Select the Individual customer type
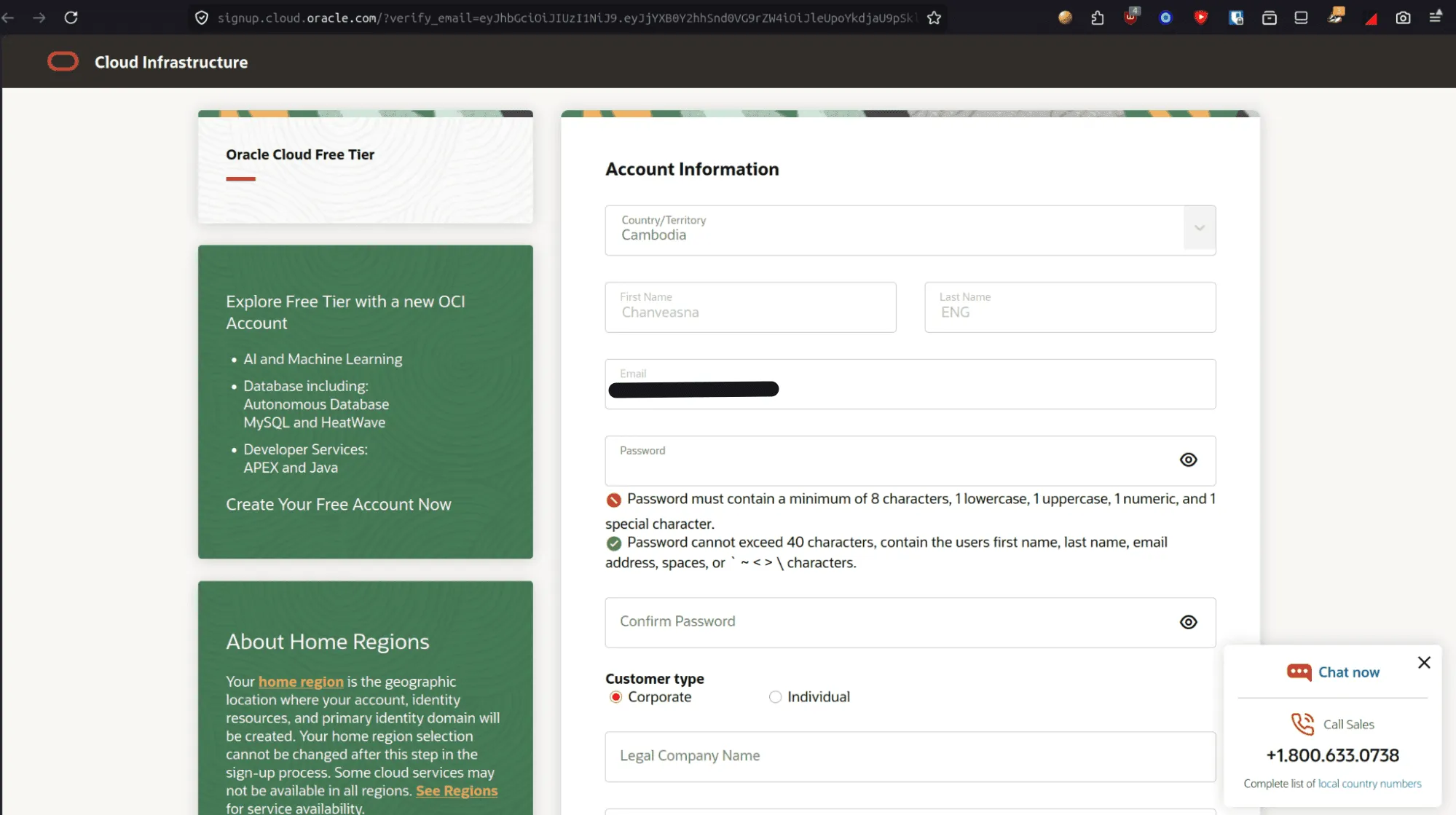Viewport: 1456px width, 815px height. point(775,697)
